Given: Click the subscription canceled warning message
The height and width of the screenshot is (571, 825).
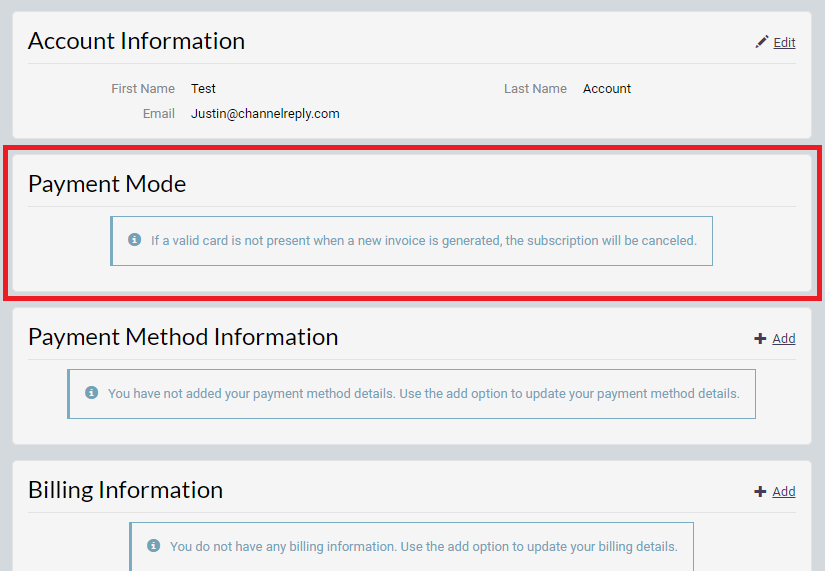Looking at the screenshot, I should [x=424, y=241].
